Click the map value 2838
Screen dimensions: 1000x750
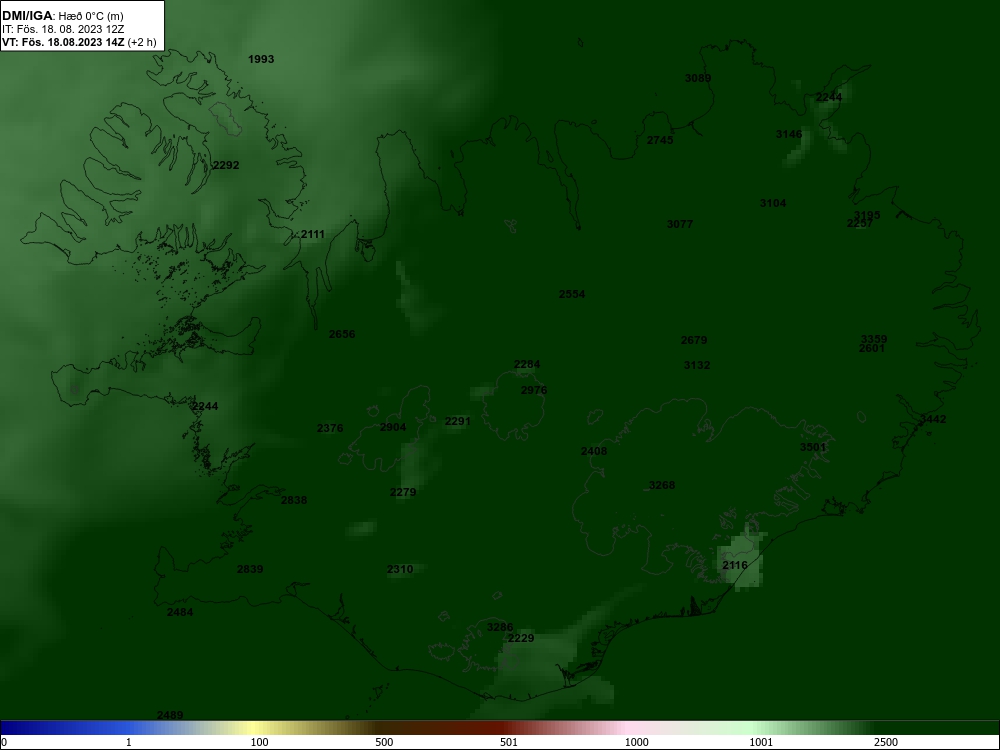(x=294, y=500)
